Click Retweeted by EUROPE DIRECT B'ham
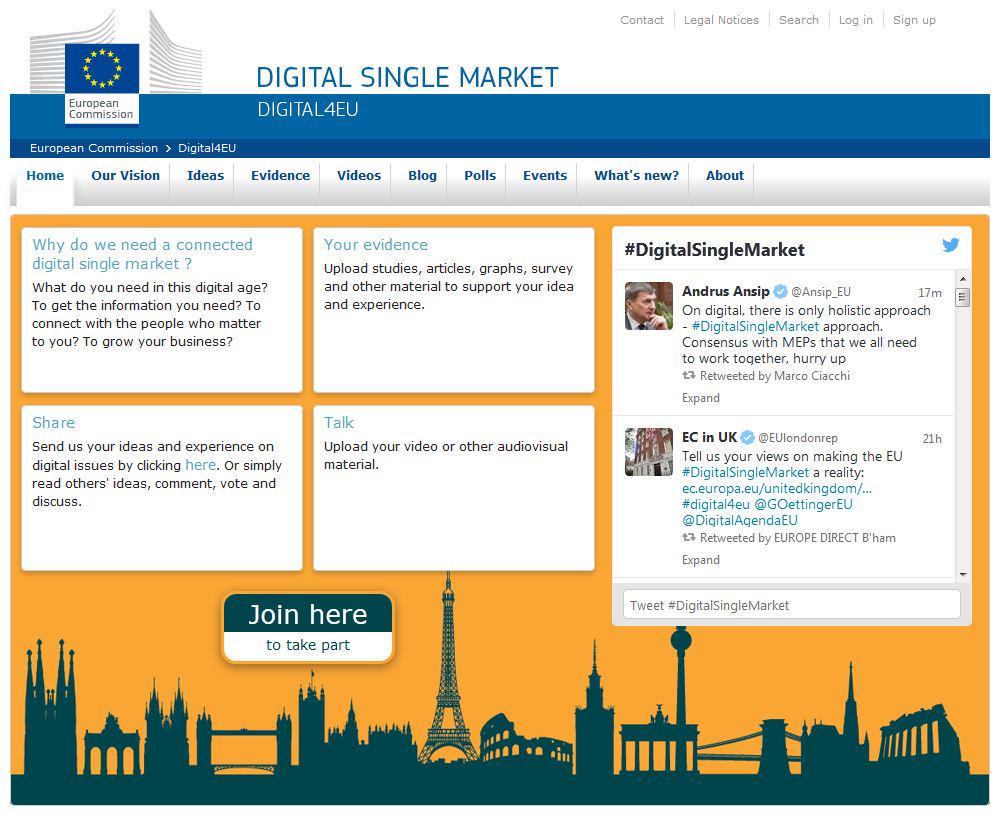Screen dimensions: 1001x814 click(797, 538)
